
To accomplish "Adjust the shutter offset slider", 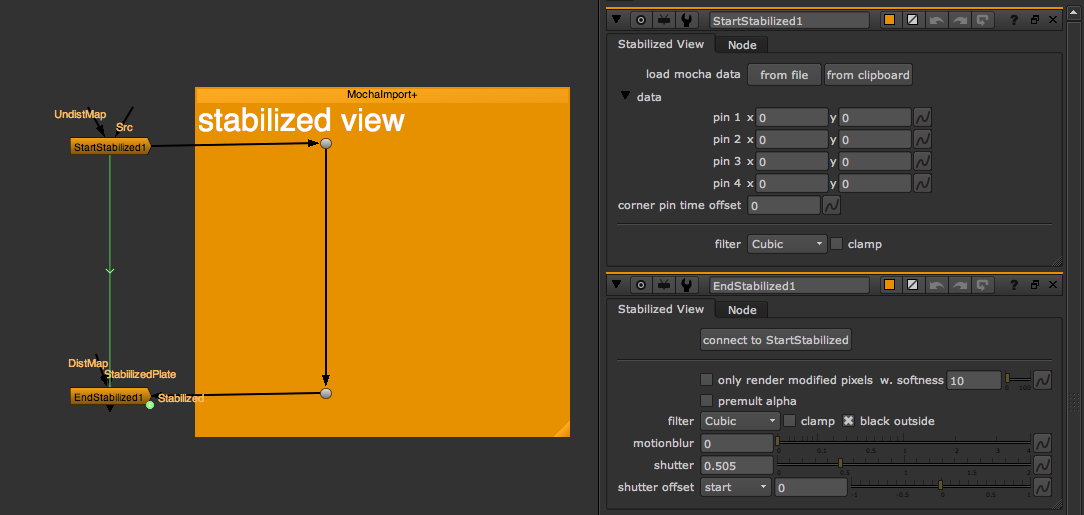I will (x=941, y=487).
